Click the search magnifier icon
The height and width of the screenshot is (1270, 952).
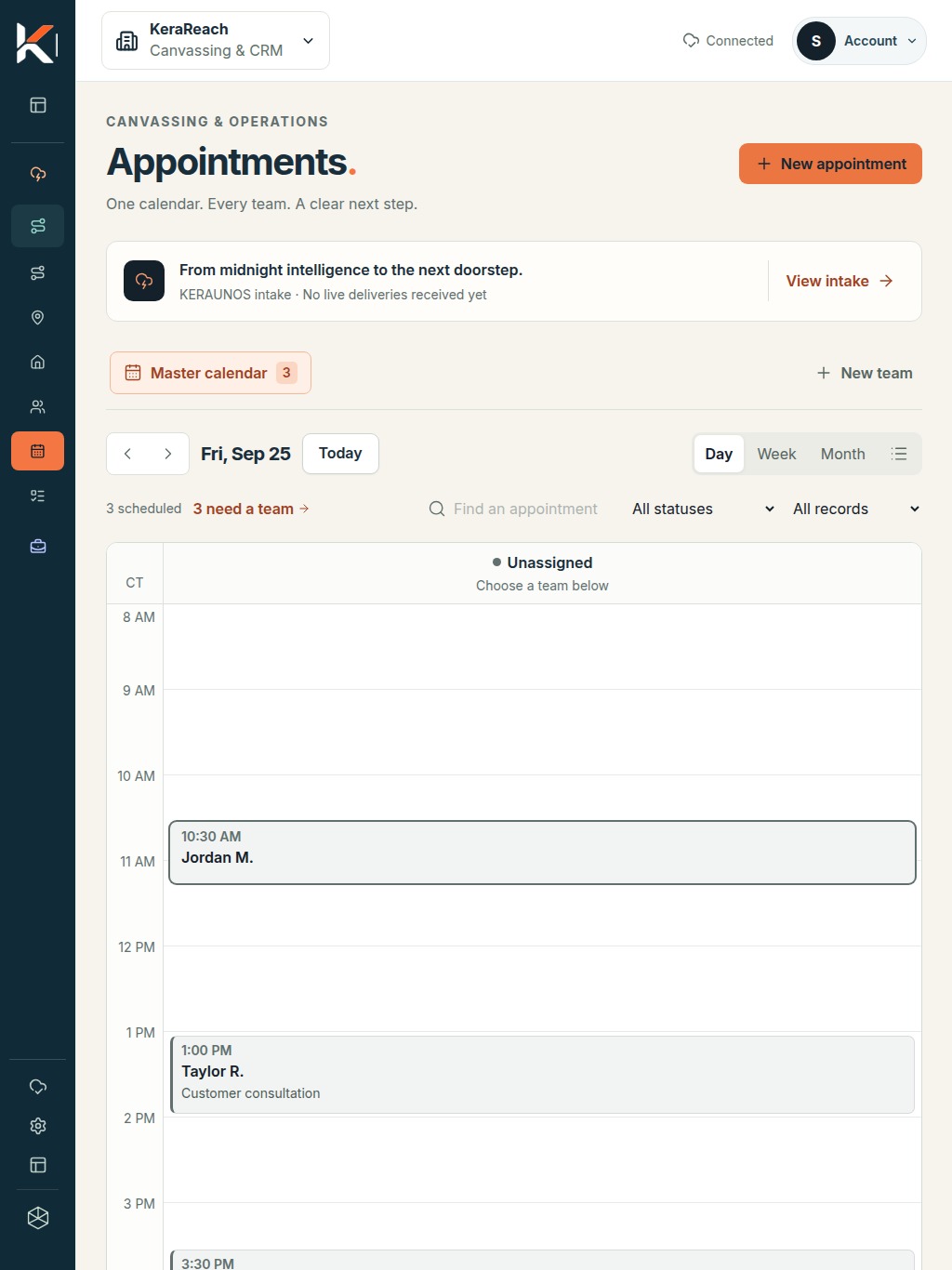pos(437,509)
